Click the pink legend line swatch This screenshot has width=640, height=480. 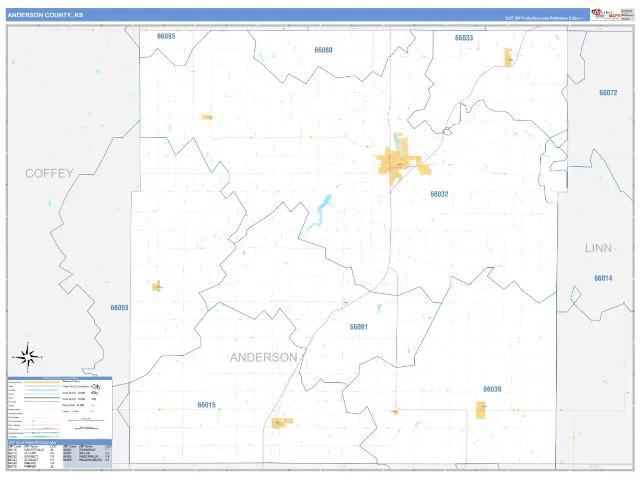point(42,429)
